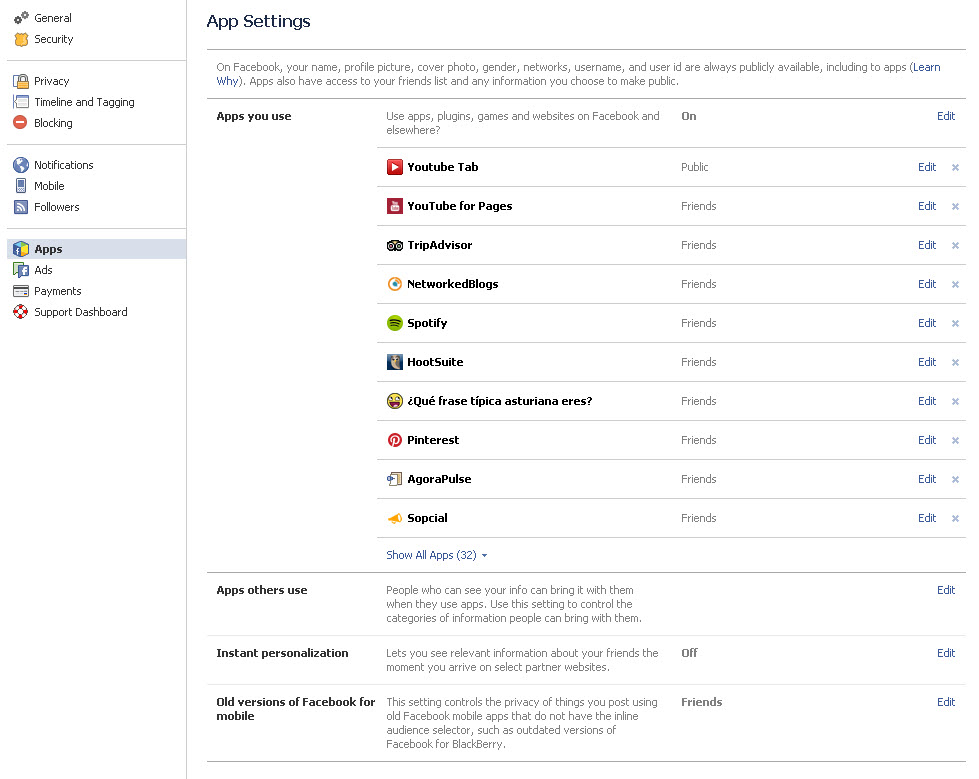Open Timeline and Tagging settings
Screen dimensions: 979x779
(84, 102)
